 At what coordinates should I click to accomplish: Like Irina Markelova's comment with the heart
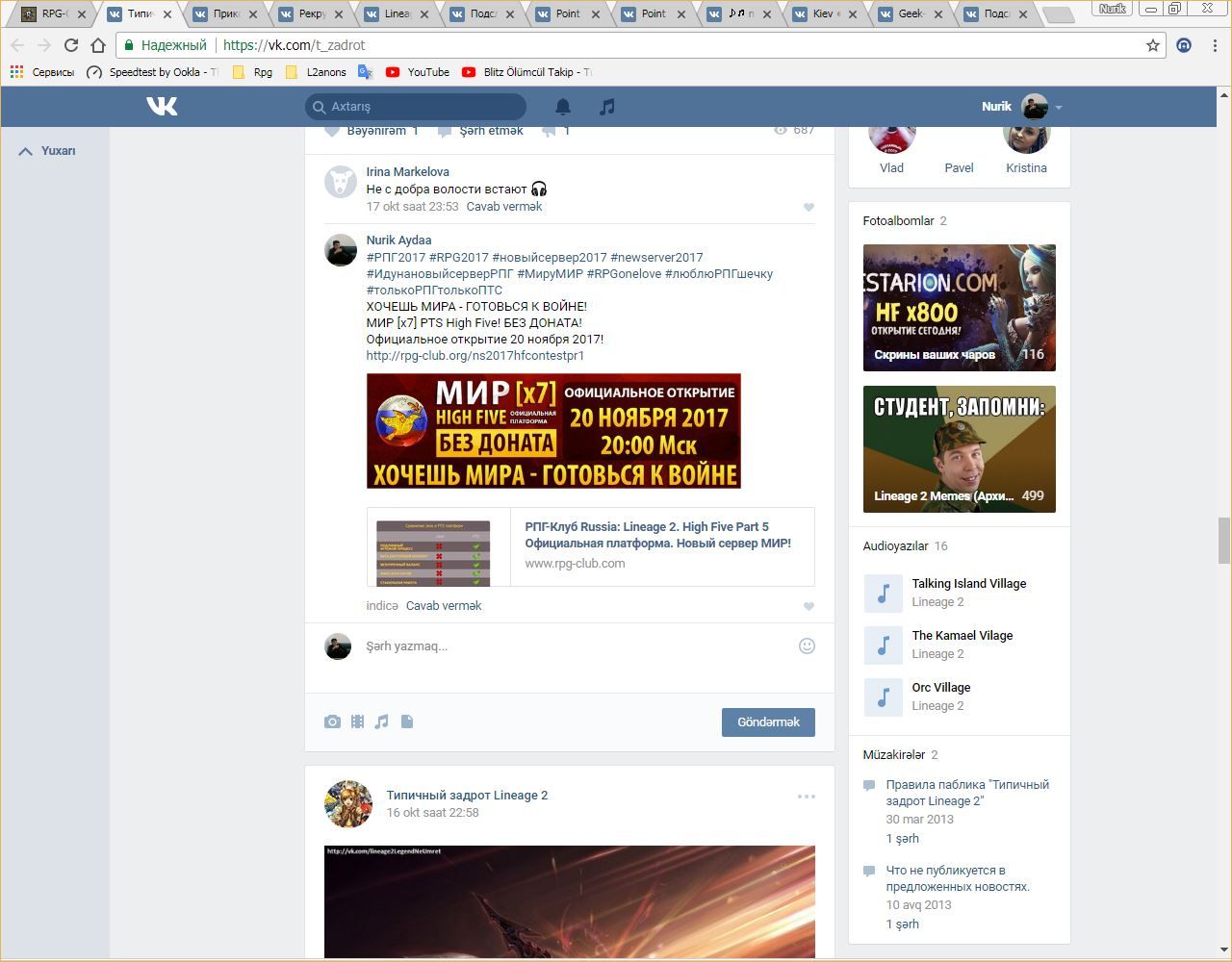click(808, 207)
